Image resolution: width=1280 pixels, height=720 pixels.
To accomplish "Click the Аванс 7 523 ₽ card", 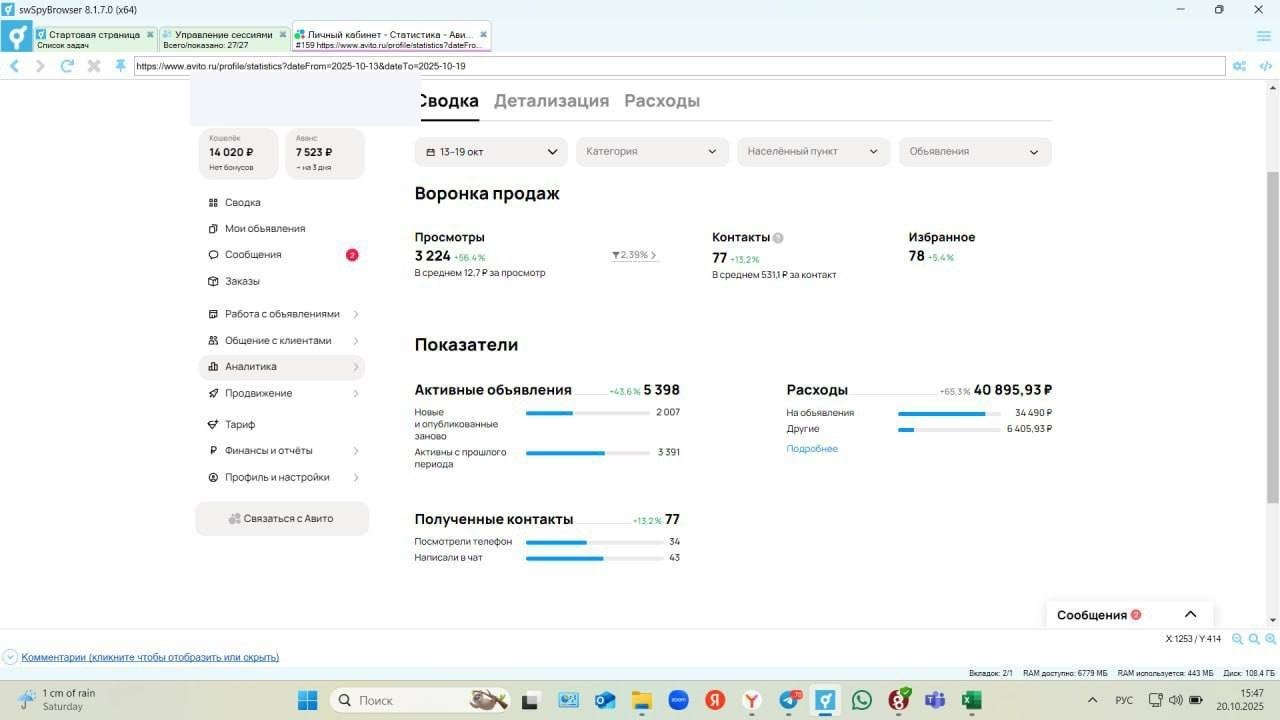I will [x=325, y=153].
